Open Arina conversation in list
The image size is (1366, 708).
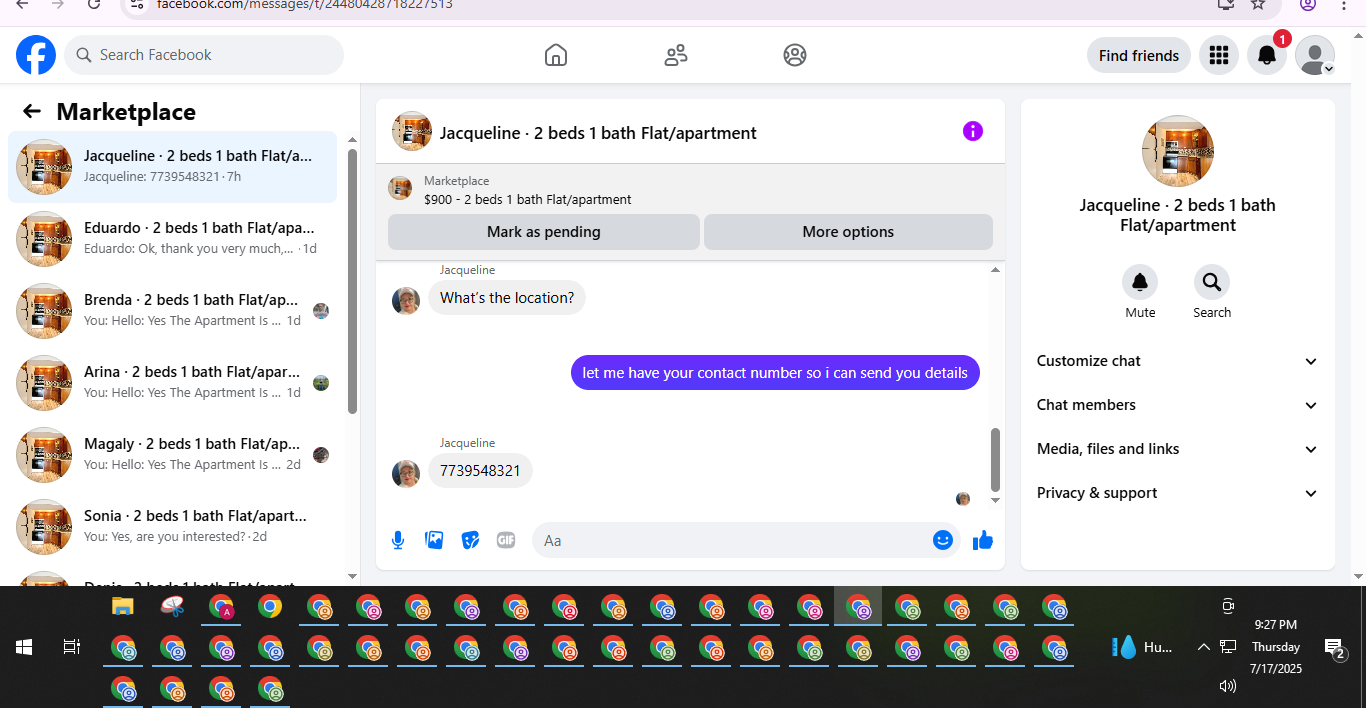click(x=172, y=383)
